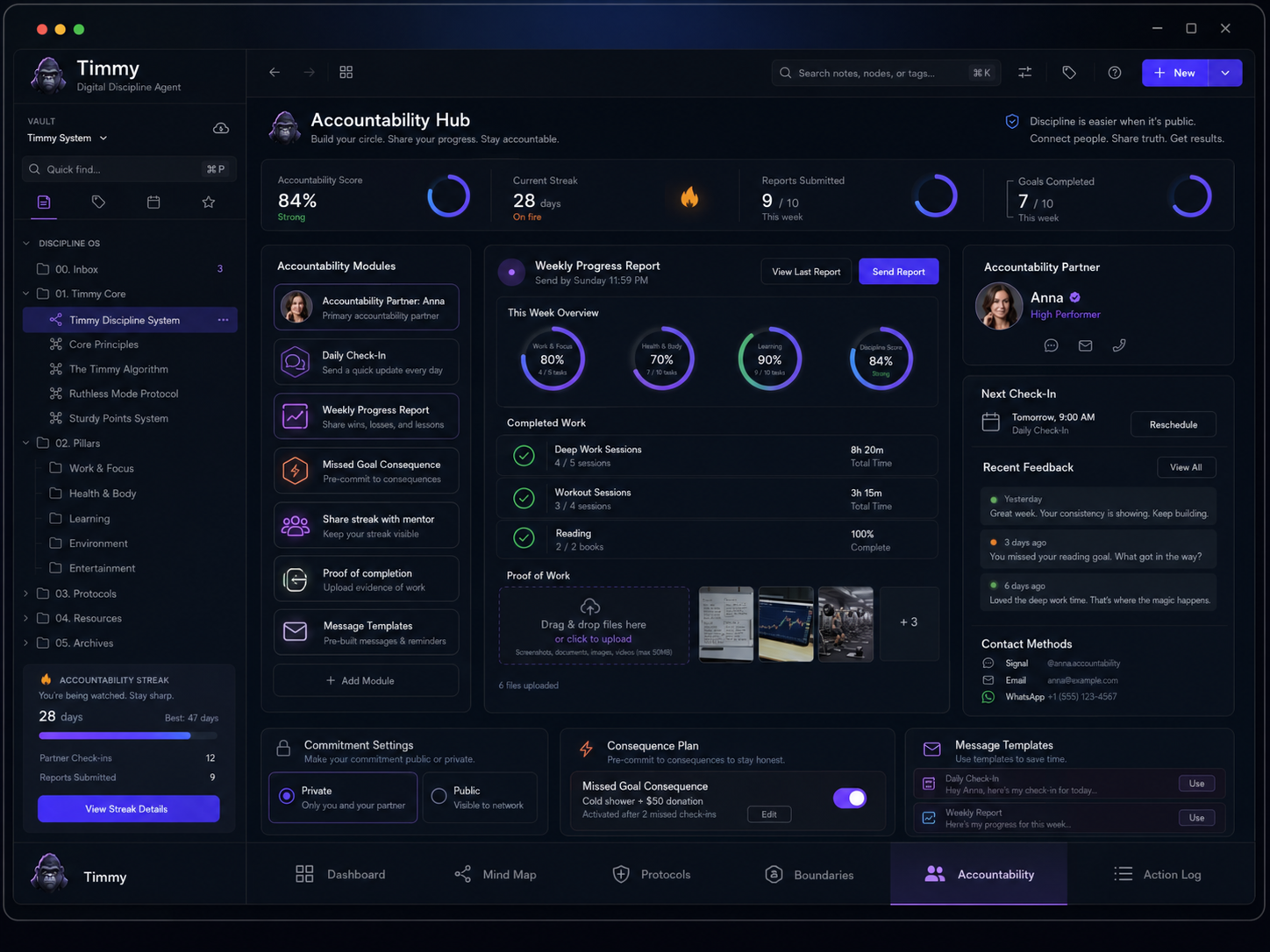
Task: Collapse the 01. Timmy Core folder
Action: (x=26, y=294)
